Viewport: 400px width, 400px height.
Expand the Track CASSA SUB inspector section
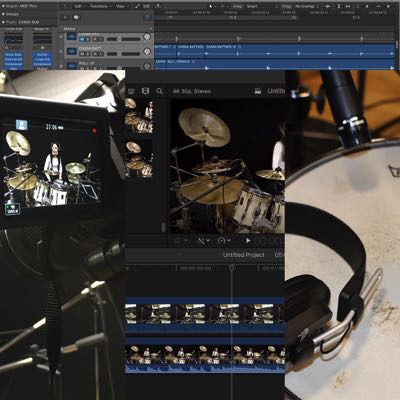3,22
